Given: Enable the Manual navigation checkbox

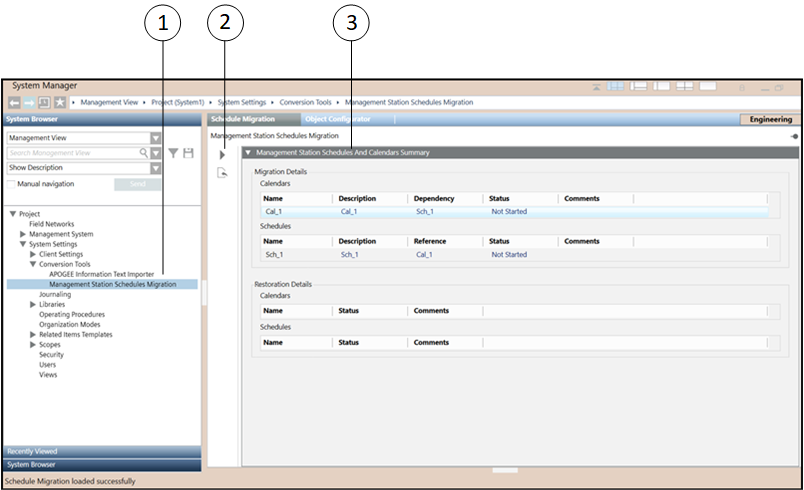Looking at the screenshot, I should point(11,184).
